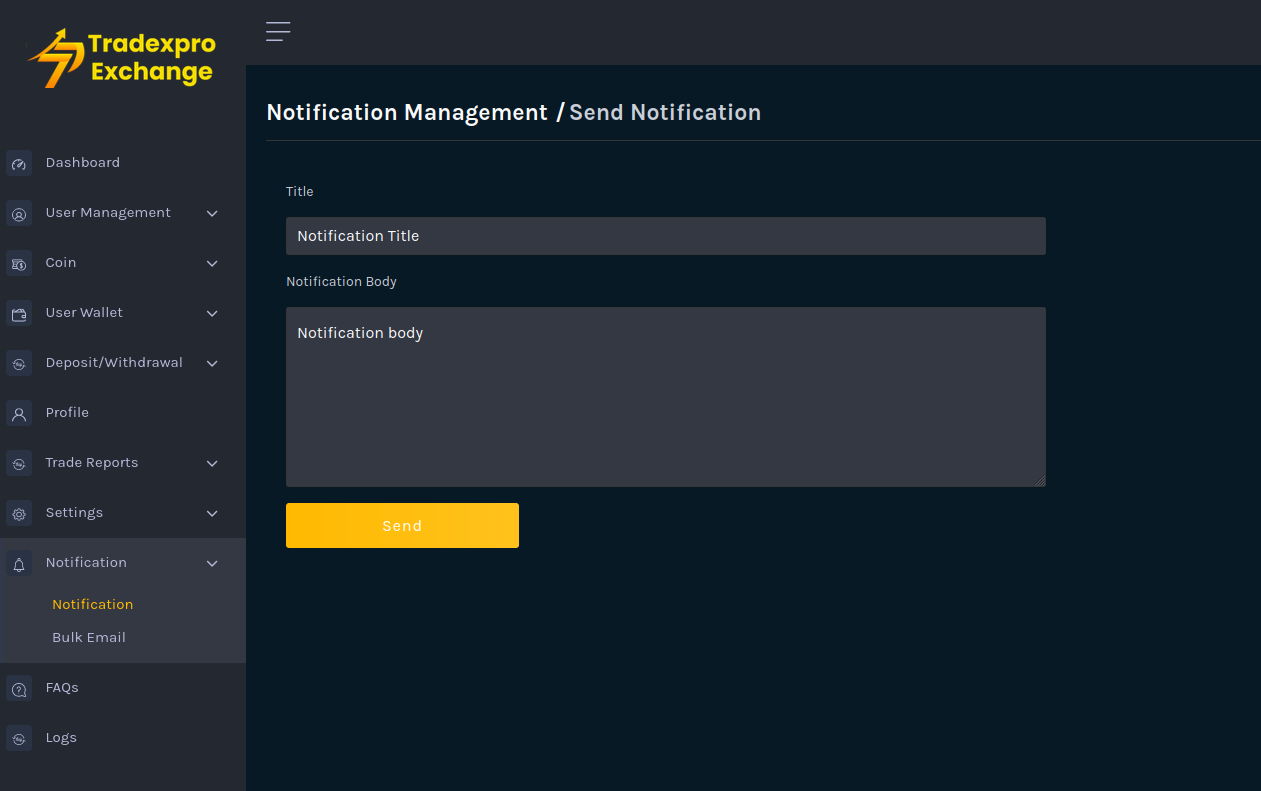Click the Dashboard speedometer icon
Image resolution: width=1261 pixels, height=791 pixels.
19,164
